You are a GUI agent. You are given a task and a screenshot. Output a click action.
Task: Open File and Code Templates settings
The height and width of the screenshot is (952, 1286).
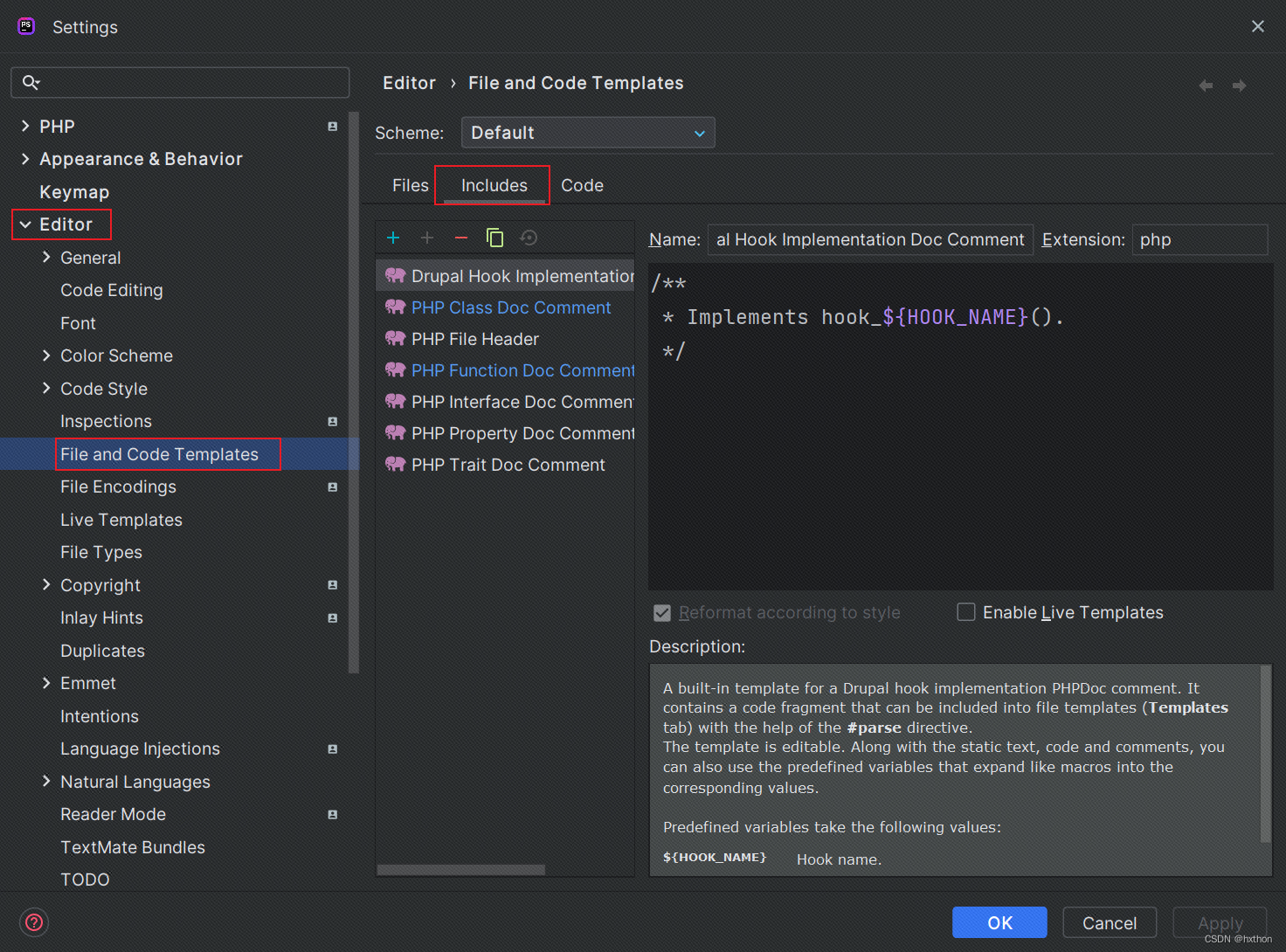coord(159,454)
